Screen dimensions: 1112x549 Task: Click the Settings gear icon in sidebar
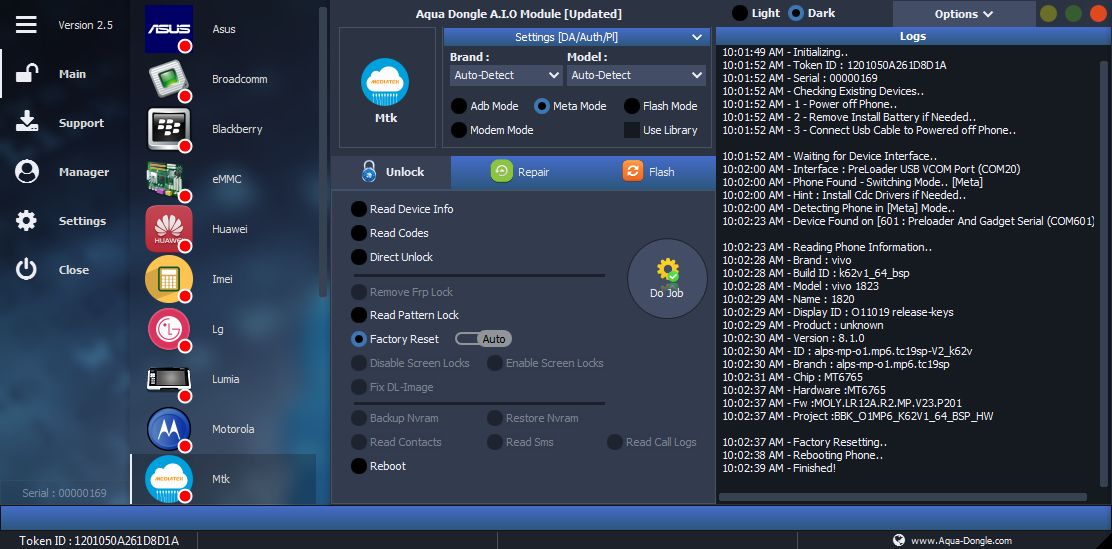click(x=26, y=221)
